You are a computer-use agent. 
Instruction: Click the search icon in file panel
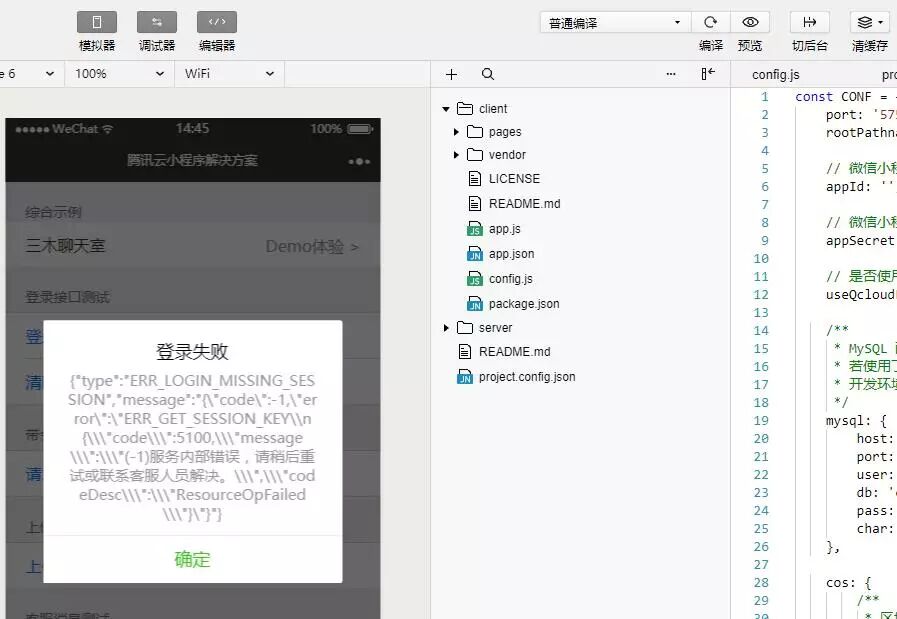[x=488, y=74]
